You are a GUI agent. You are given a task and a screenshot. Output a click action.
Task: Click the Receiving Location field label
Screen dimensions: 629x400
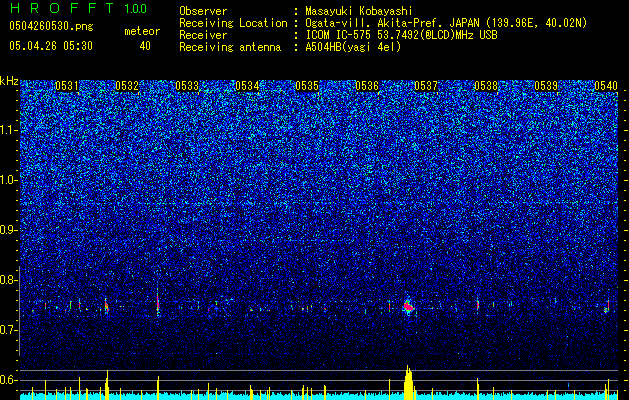coord(233,23)
